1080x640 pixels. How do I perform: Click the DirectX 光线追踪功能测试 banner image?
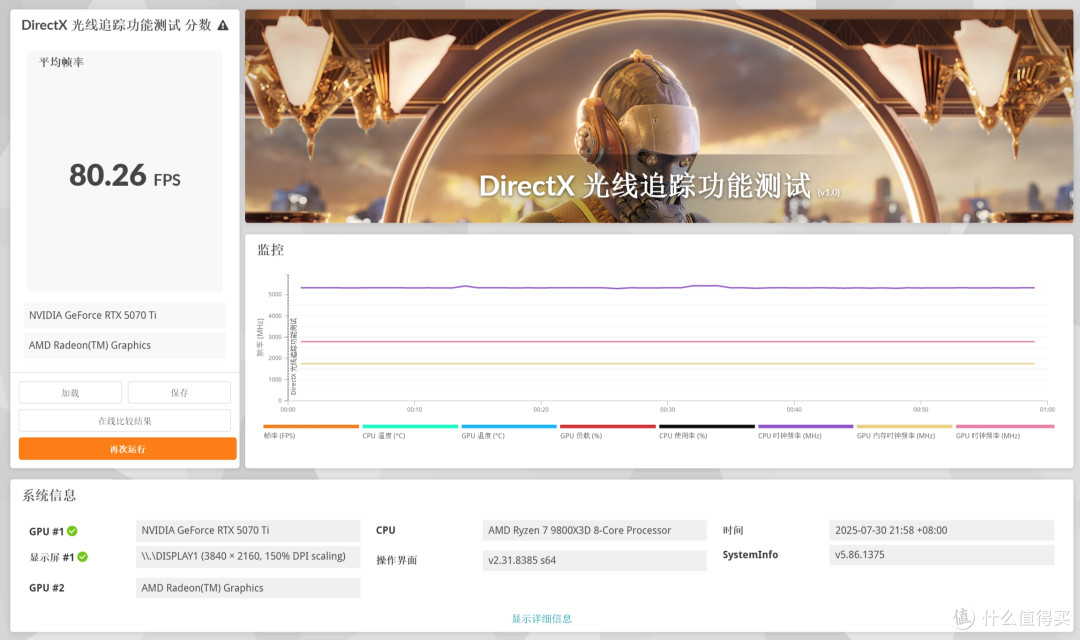[x=659, y=116]
